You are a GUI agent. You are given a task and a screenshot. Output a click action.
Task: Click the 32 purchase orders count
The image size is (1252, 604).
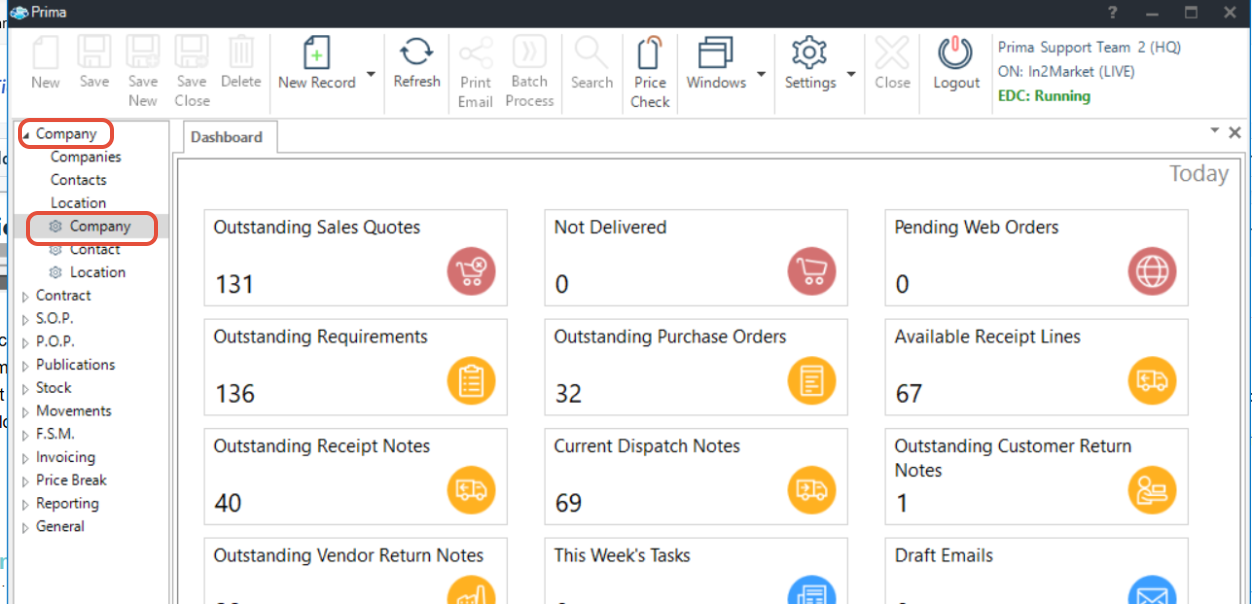pos(568,394)
